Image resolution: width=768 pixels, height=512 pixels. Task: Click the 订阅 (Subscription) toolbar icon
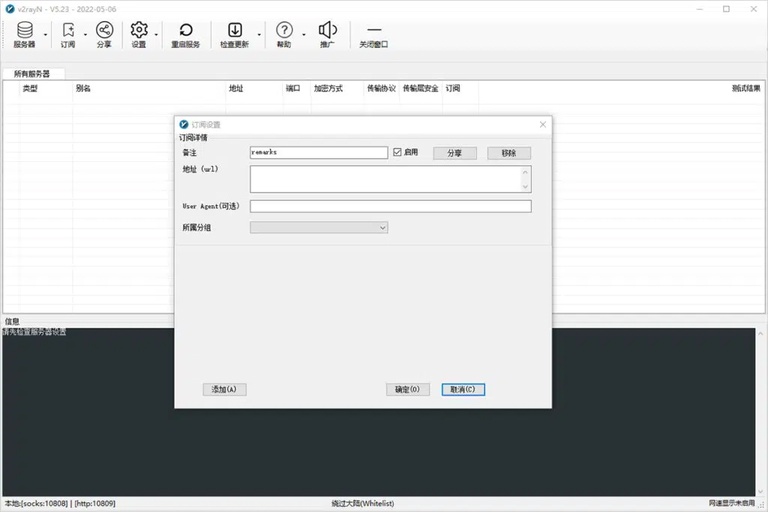68,34
